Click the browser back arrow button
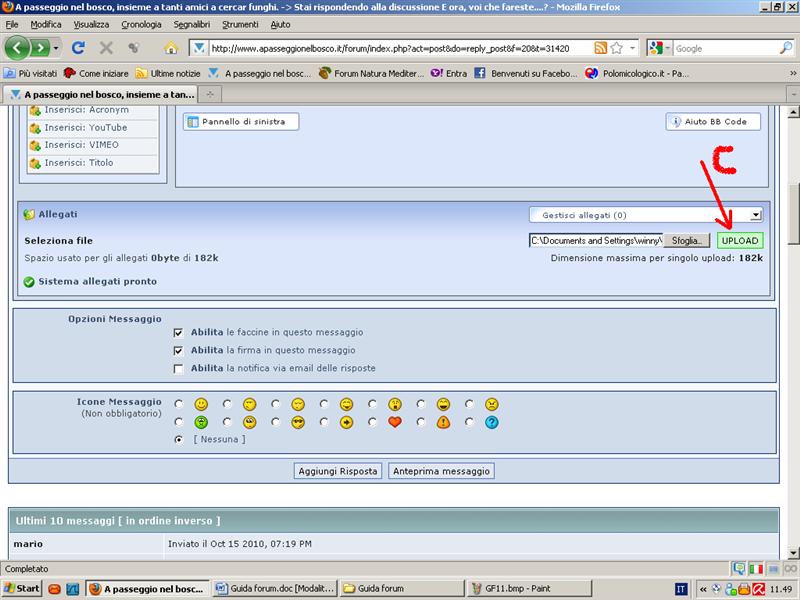The height and width of the screenshot is (600, 800). pos(17,48)
